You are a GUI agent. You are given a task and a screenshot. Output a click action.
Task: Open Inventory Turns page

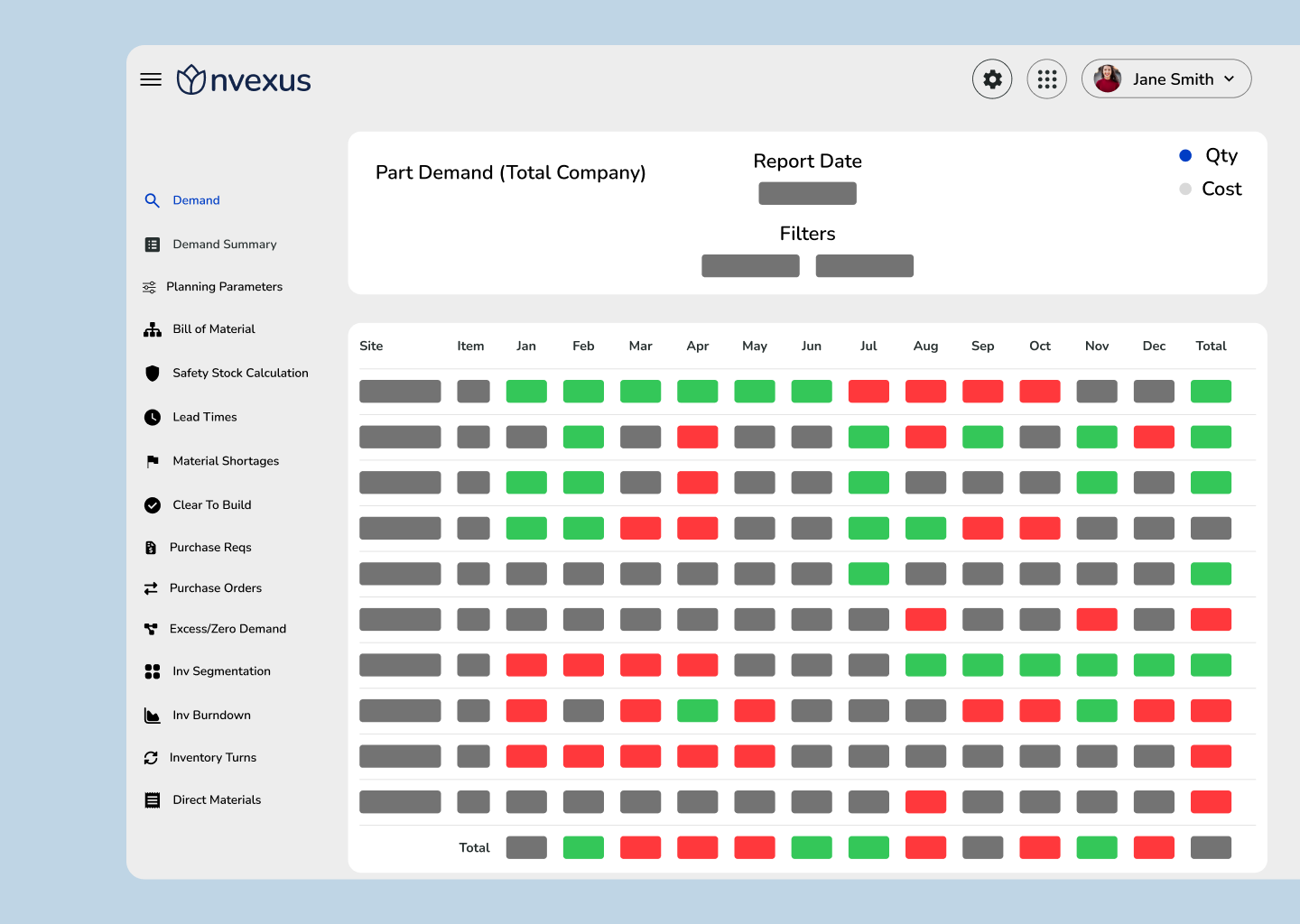(213, 758)
